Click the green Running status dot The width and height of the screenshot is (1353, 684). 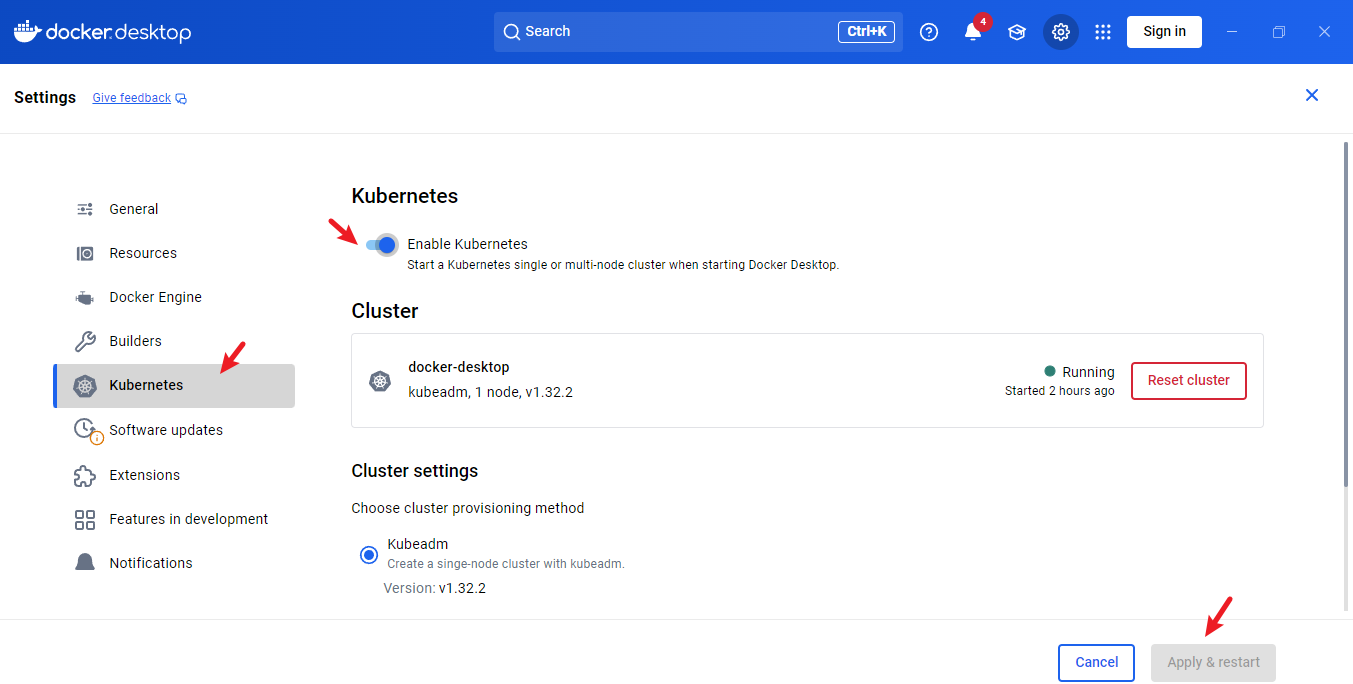coord(1050,371)
